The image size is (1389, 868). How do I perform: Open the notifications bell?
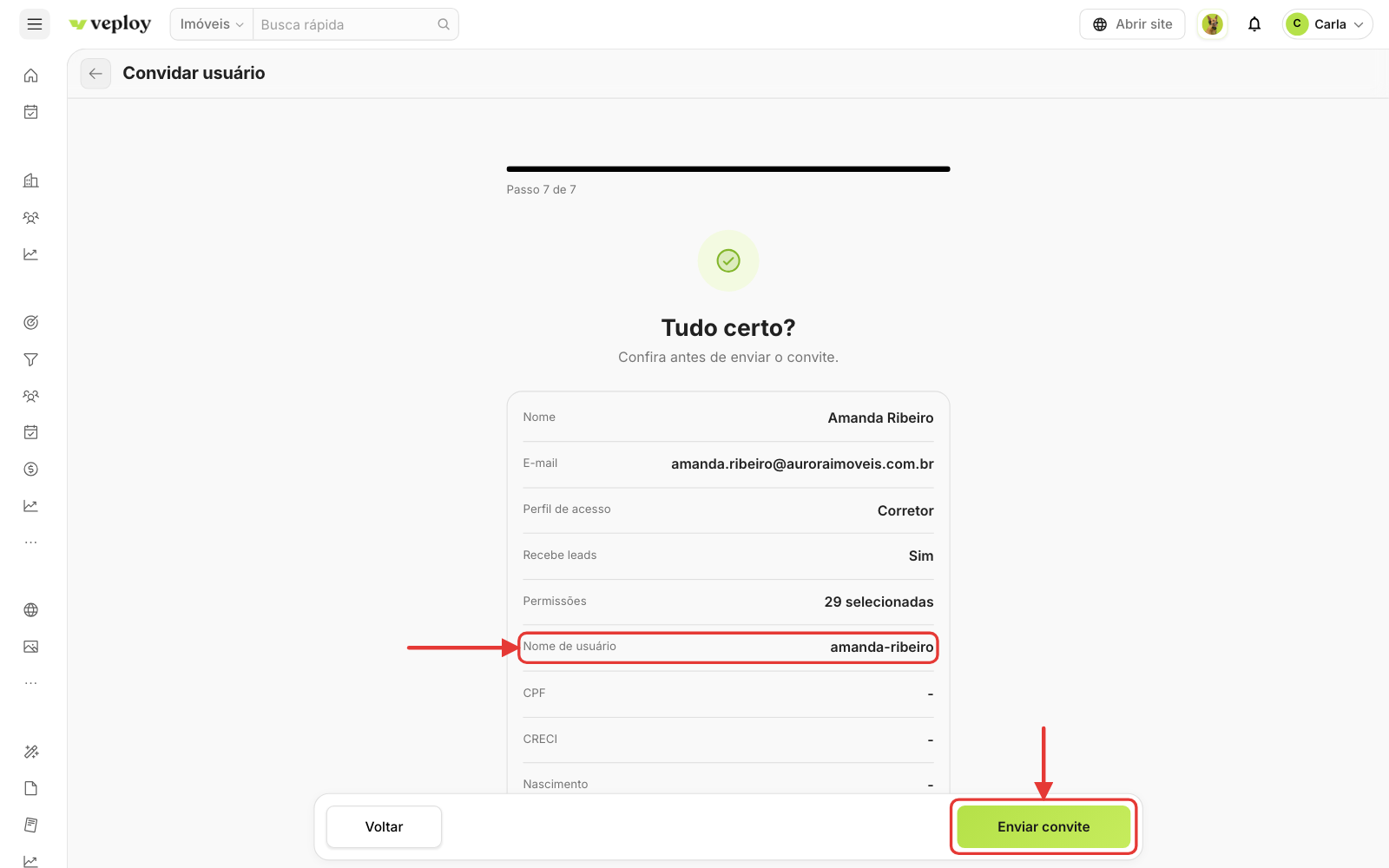tap(1254, 24)
